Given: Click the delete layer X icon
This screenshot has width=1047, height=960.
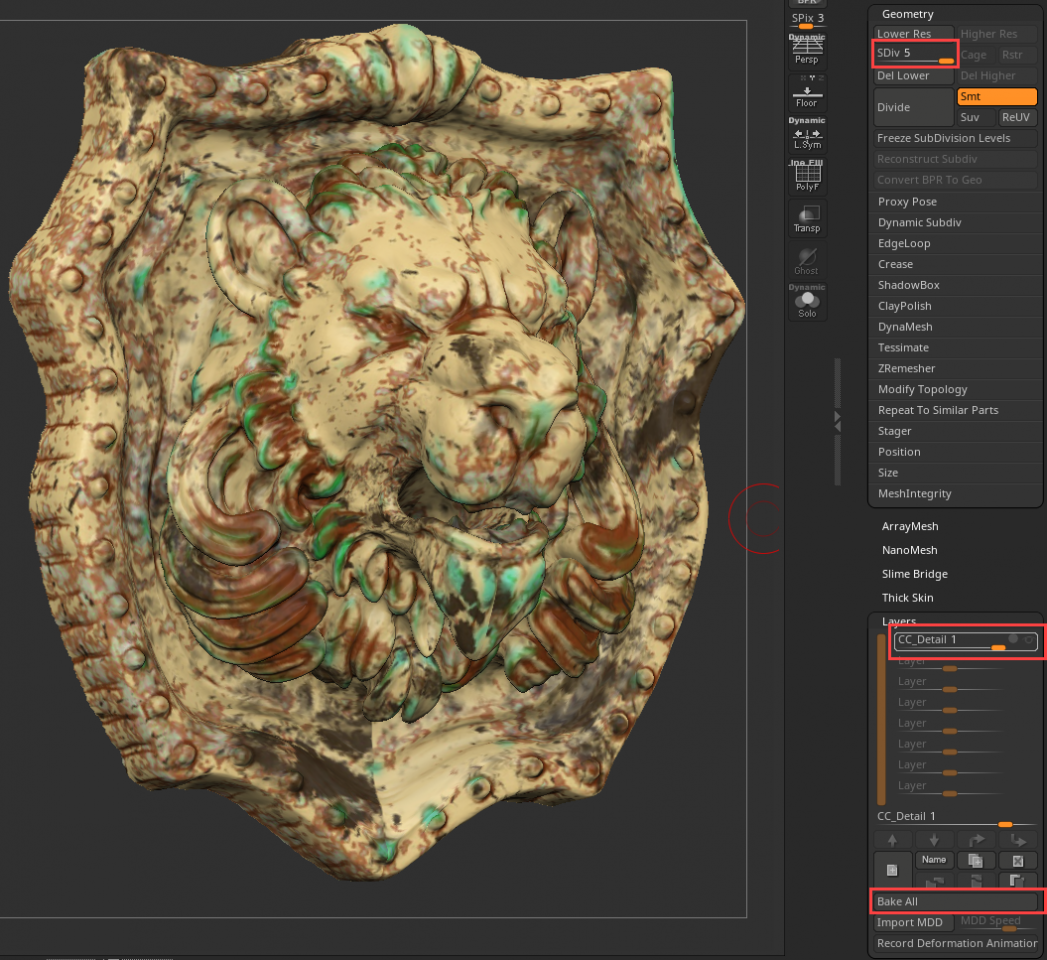Looking at the screenshot, I should click(x=1017, y=860).
